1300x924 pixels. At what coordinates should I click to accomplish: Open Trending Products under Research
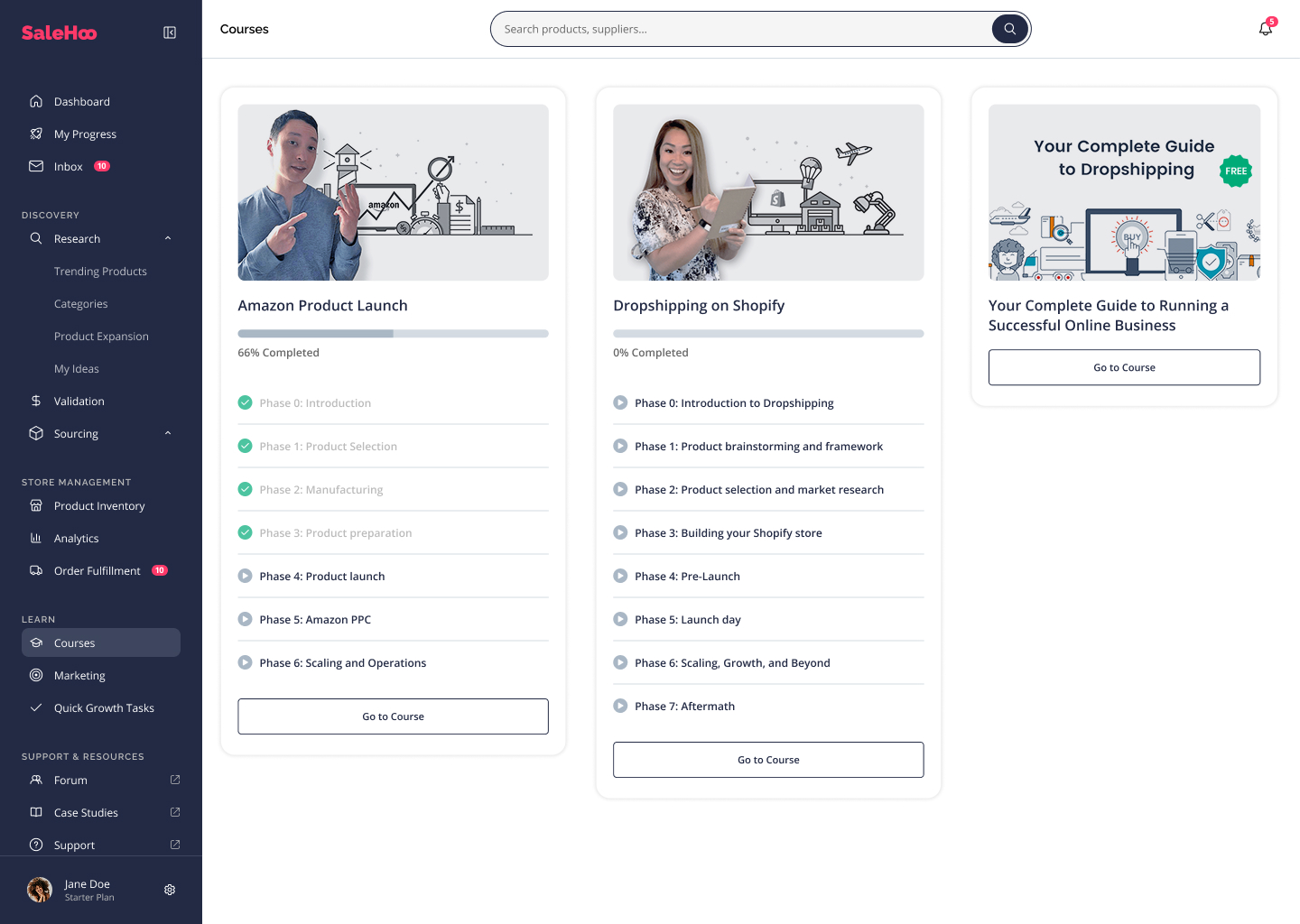[x=100, y=271]
